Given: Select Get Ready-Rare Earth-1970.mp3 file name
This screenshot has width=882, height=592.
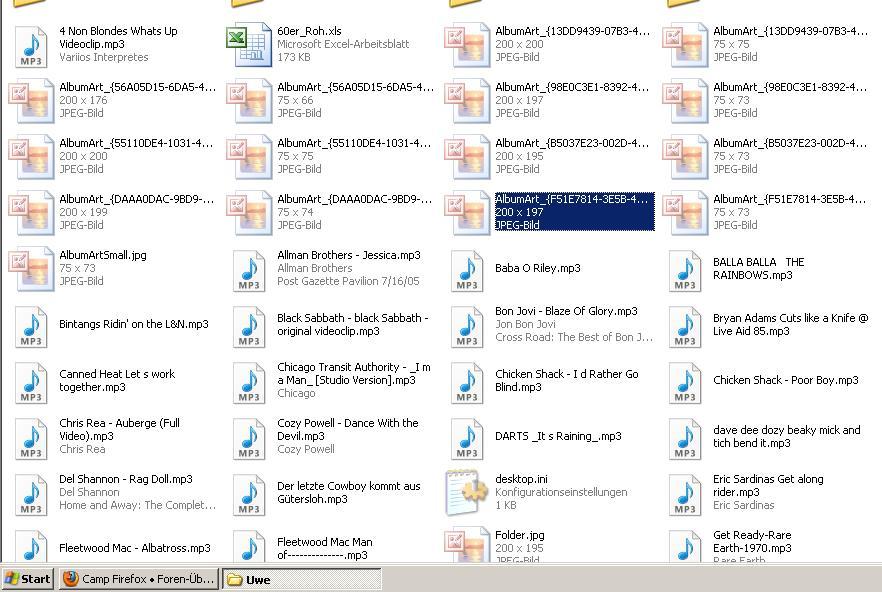Looking at the screenshot, I should point(752,541).
